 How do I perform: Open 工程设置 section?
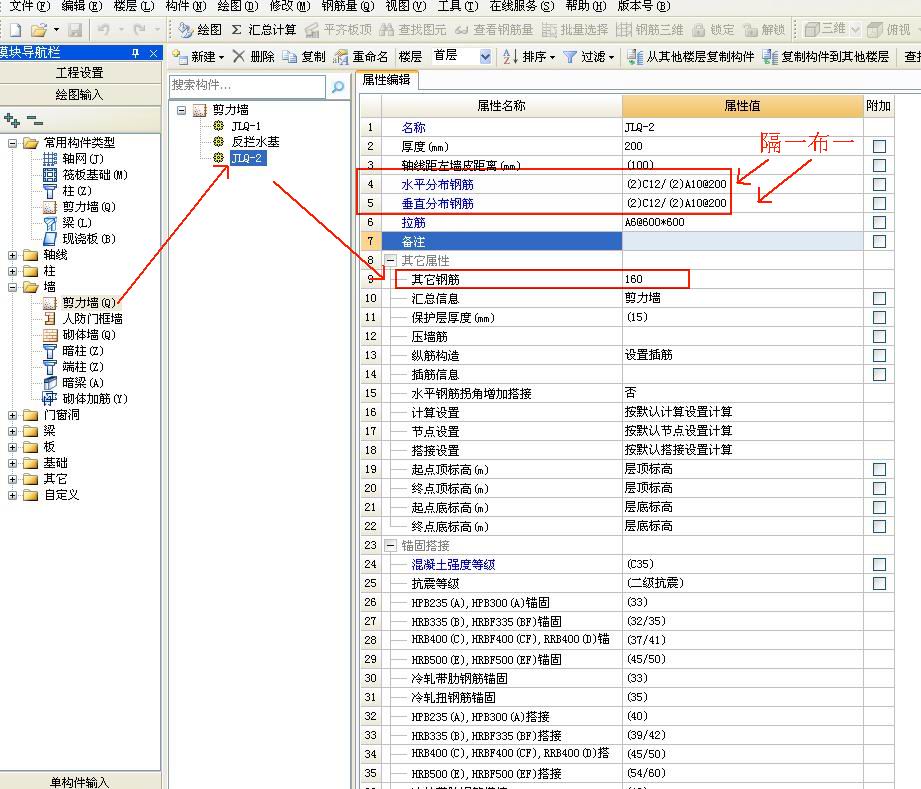pos(80,73)
